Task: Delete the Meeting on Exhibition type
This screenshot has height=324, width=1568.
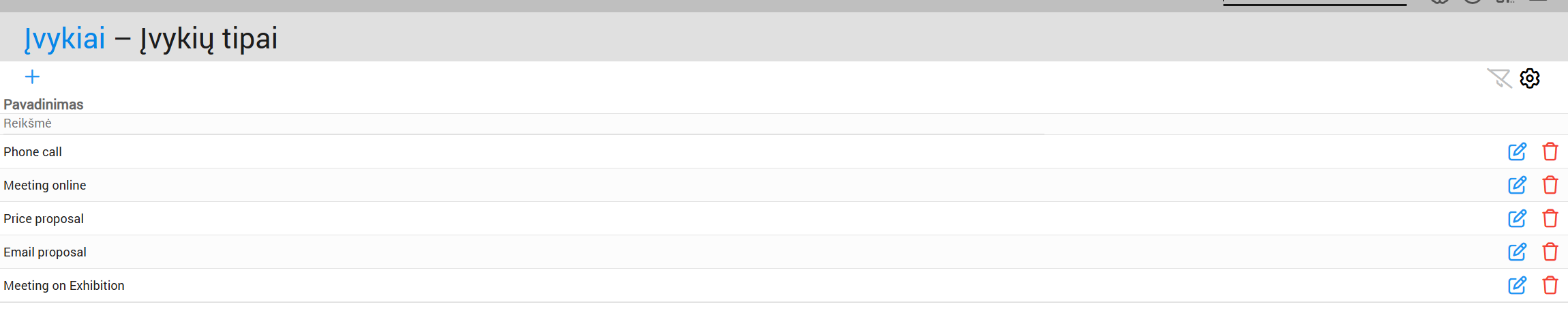Action: (1550, 285)
